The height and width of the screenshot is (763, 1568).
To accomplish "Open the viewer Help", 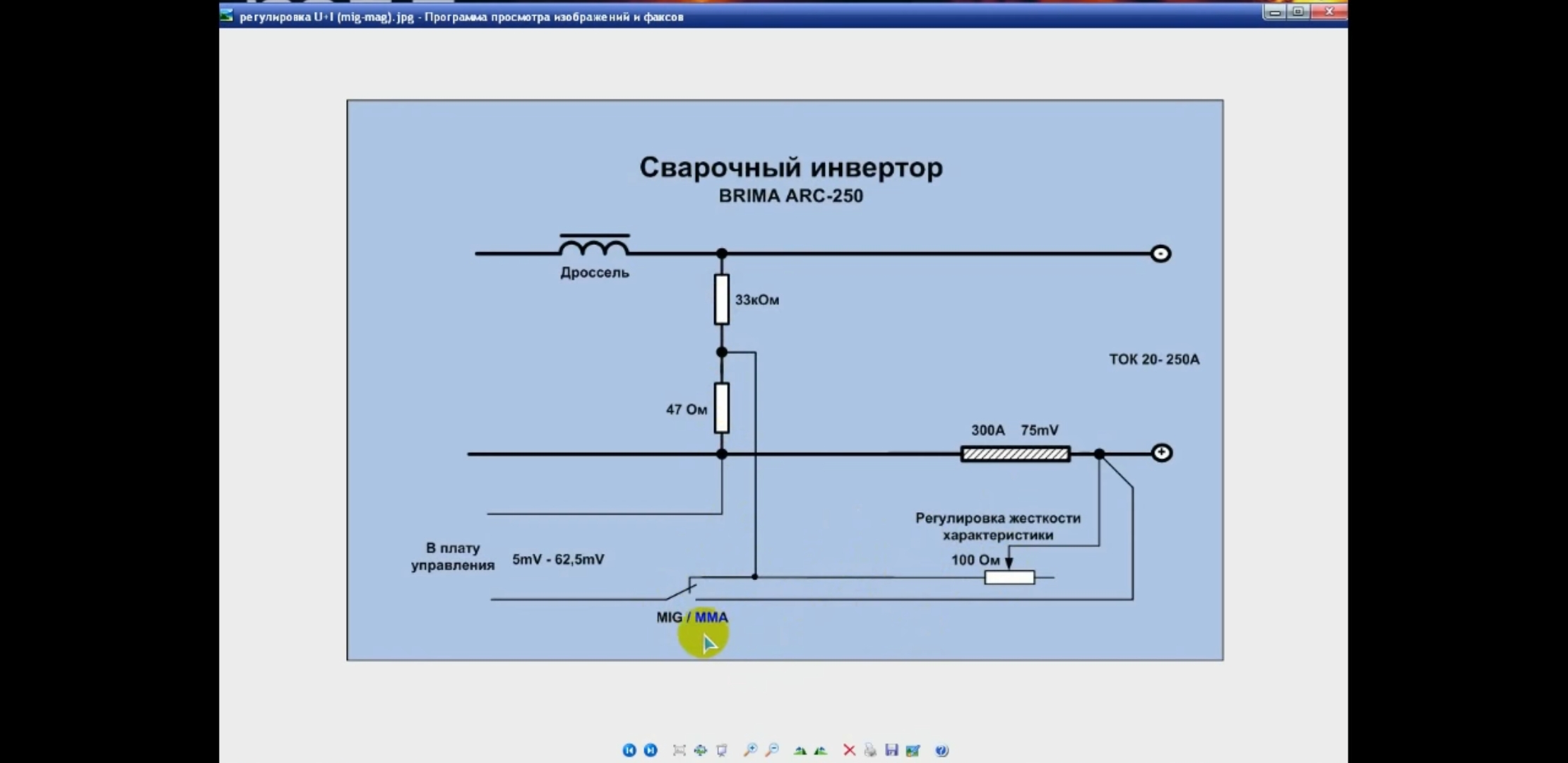I will coord(942,750).
